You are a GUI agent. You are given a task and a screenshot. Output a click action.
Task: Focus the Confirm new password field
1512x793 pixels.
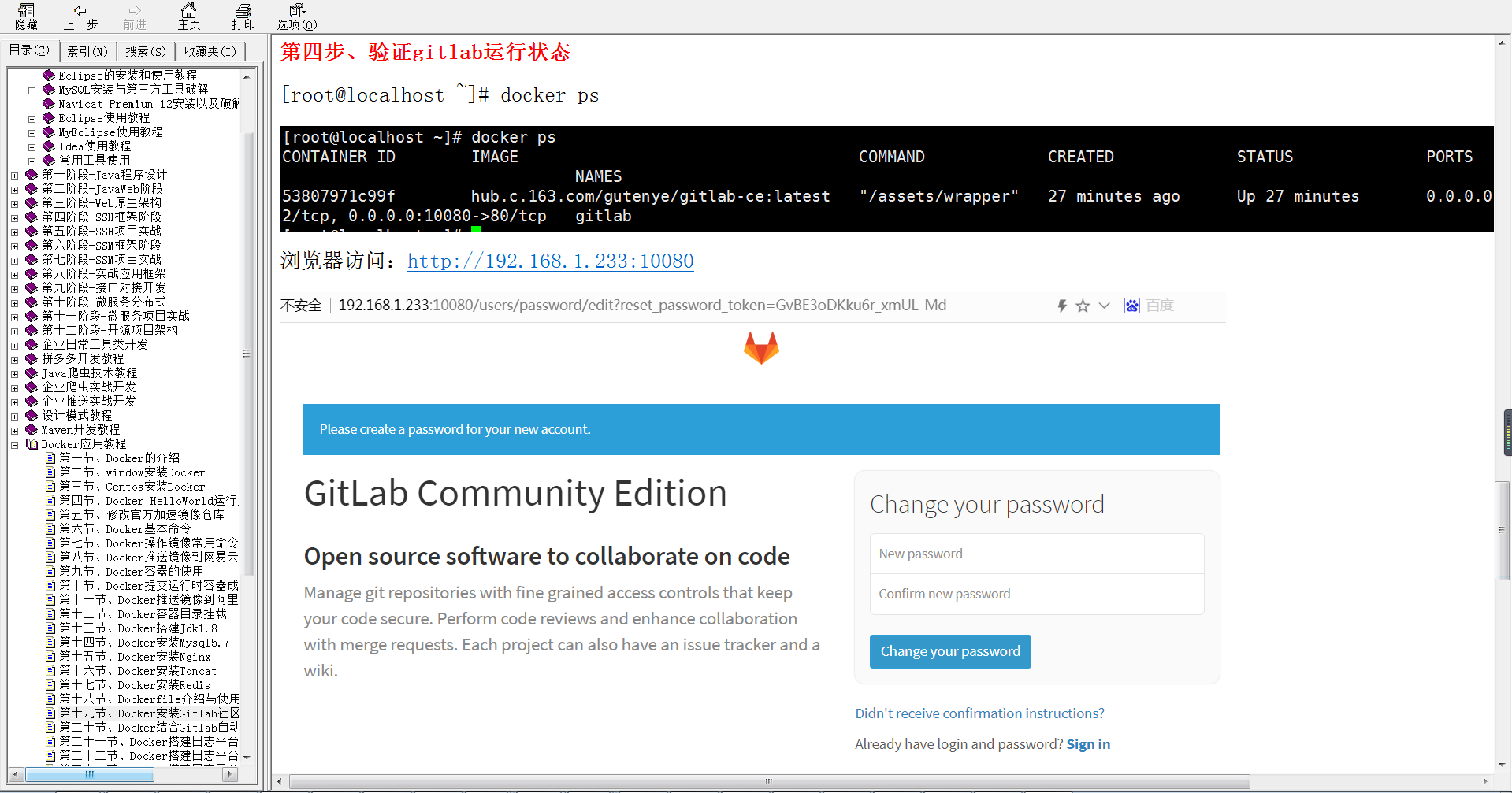[x=1037, y=594]
